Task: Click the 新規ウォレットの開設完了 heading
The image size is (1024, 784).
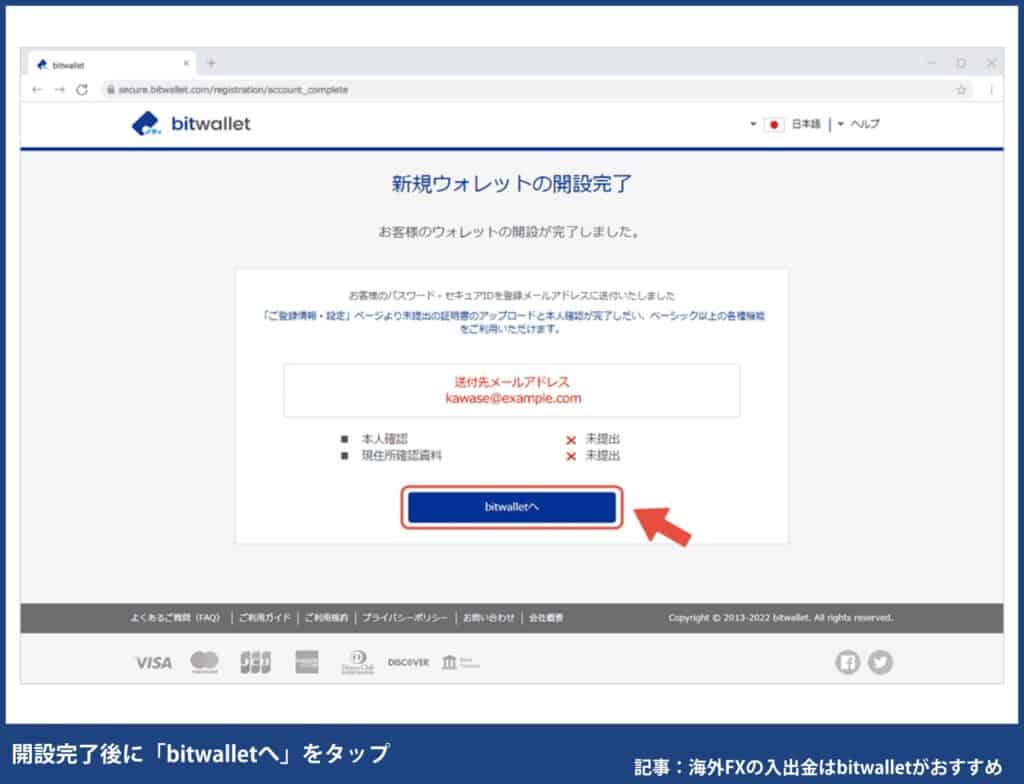Action: coord(511,184)
